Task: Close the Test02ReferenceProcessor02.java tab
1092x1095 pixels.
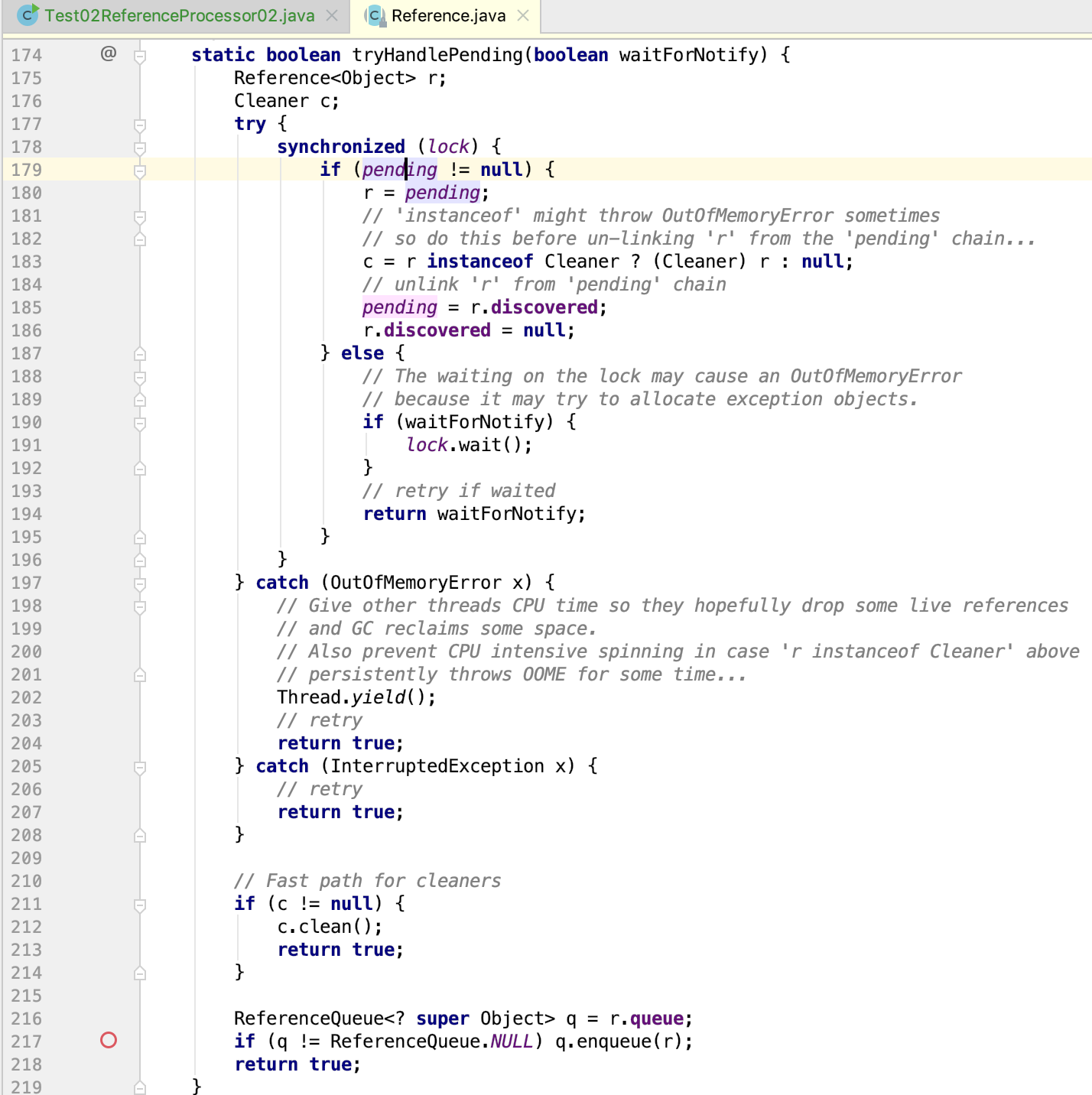Action: point(331,14)
